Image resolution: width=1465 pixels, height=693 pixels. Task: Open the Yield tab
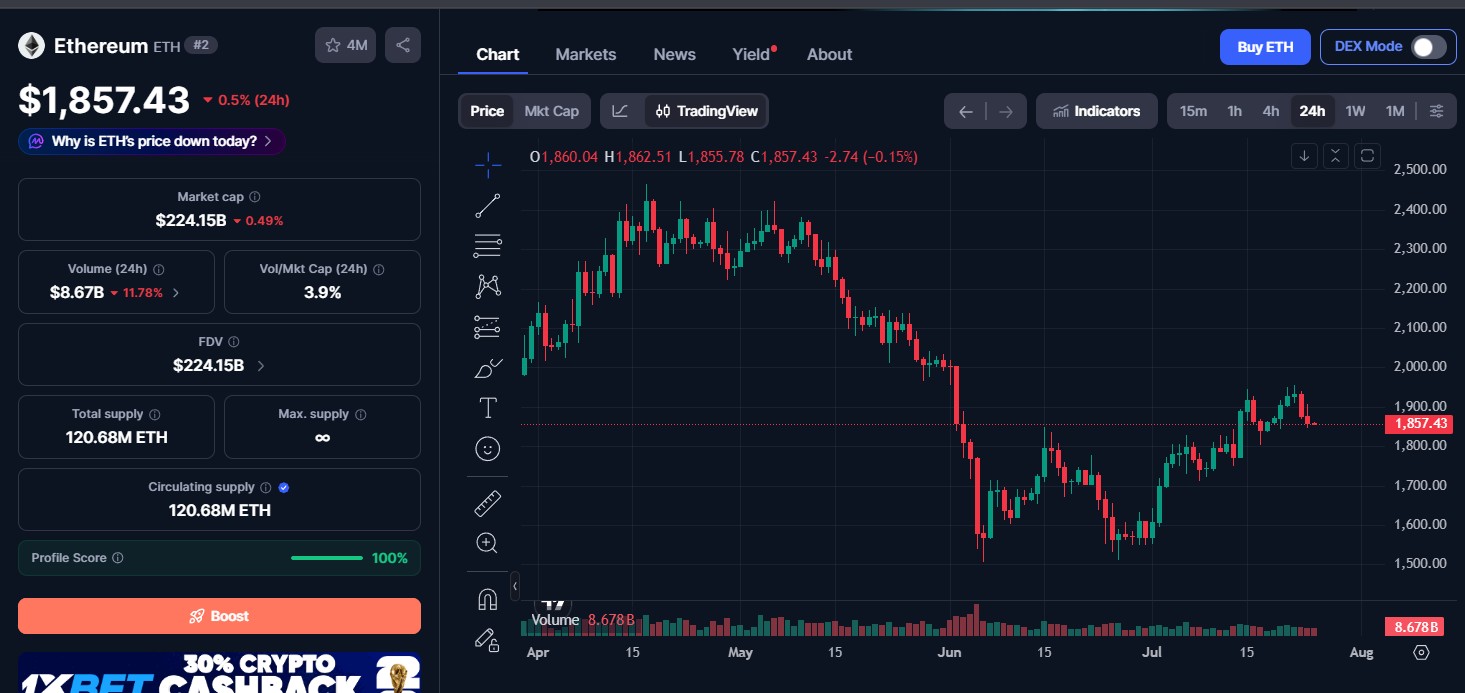pyautogui.click(x=752, y=54)
